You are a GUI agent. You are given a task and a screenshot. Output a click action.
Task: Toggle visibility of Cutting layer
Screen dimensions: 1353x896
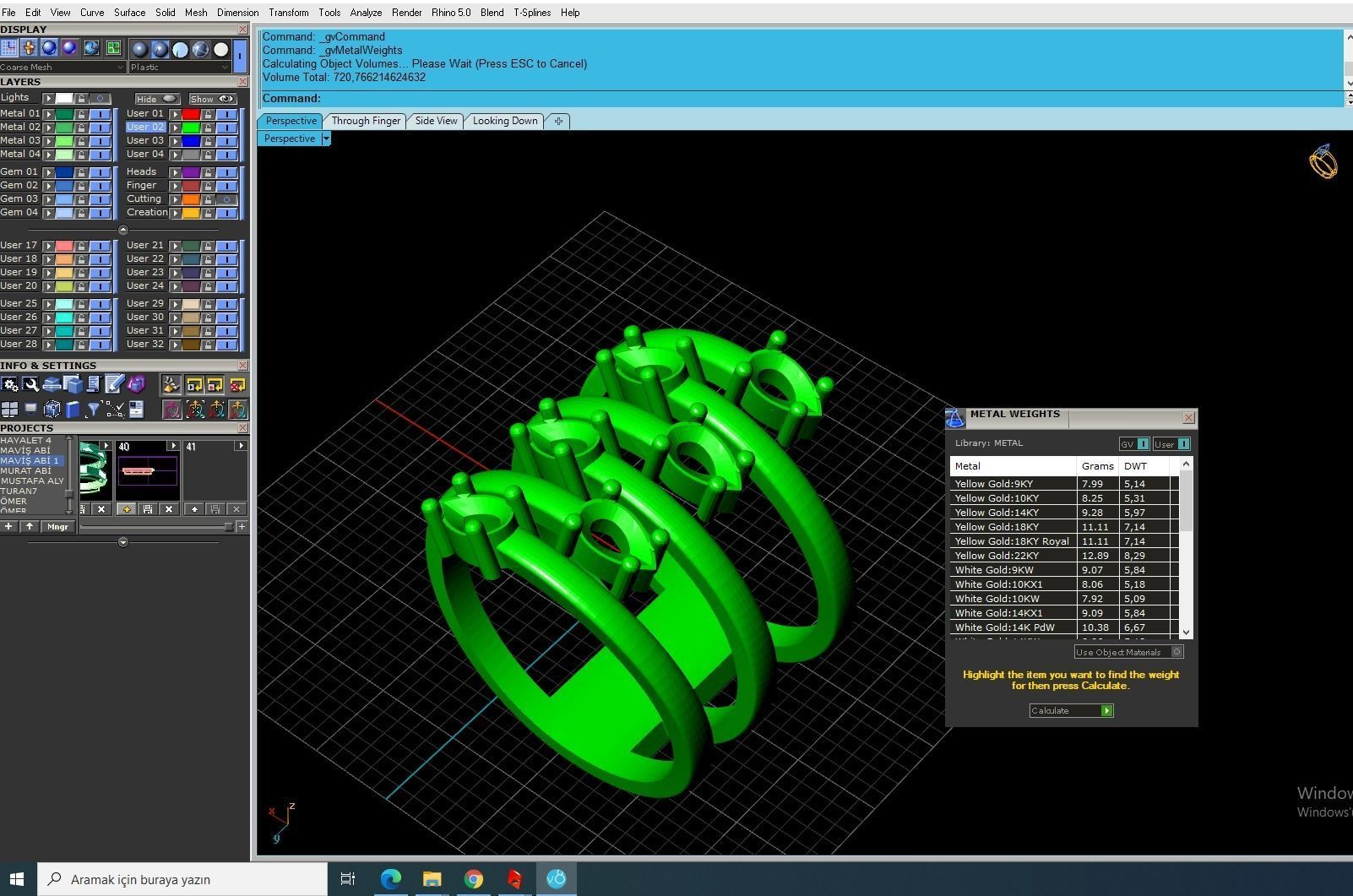(226, 199)
